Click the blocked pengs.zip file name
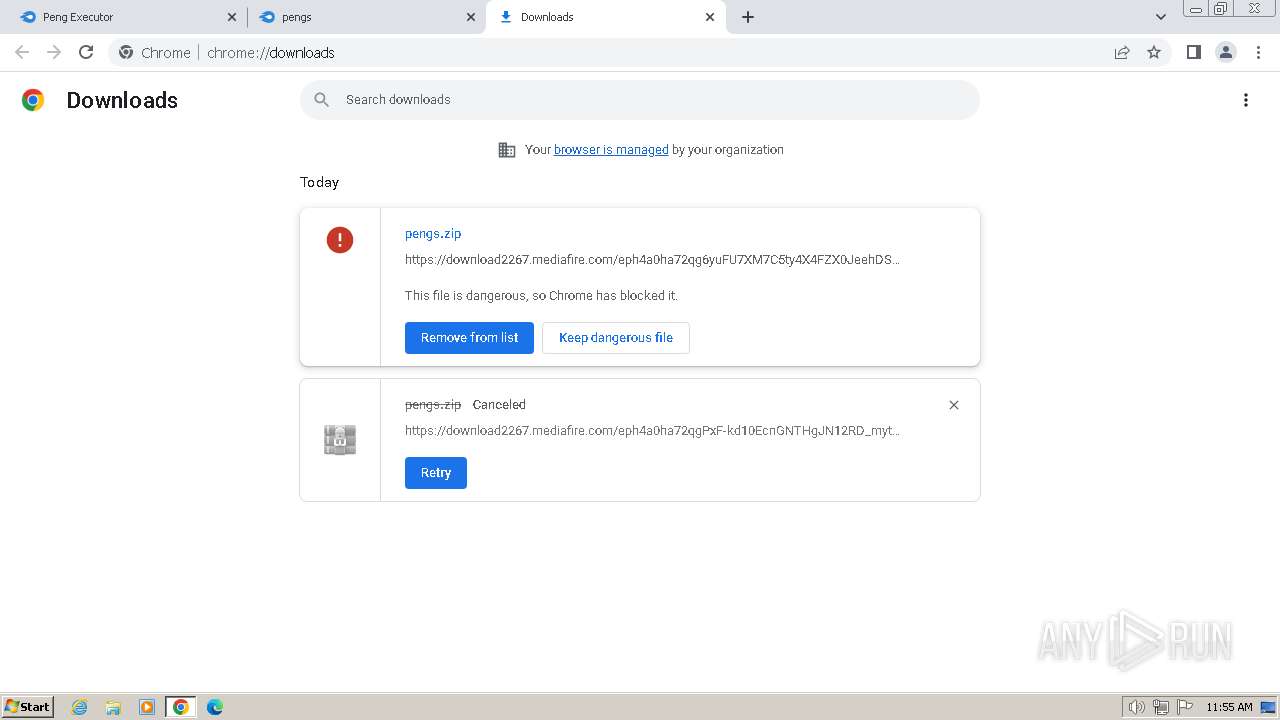 (433, 234)
